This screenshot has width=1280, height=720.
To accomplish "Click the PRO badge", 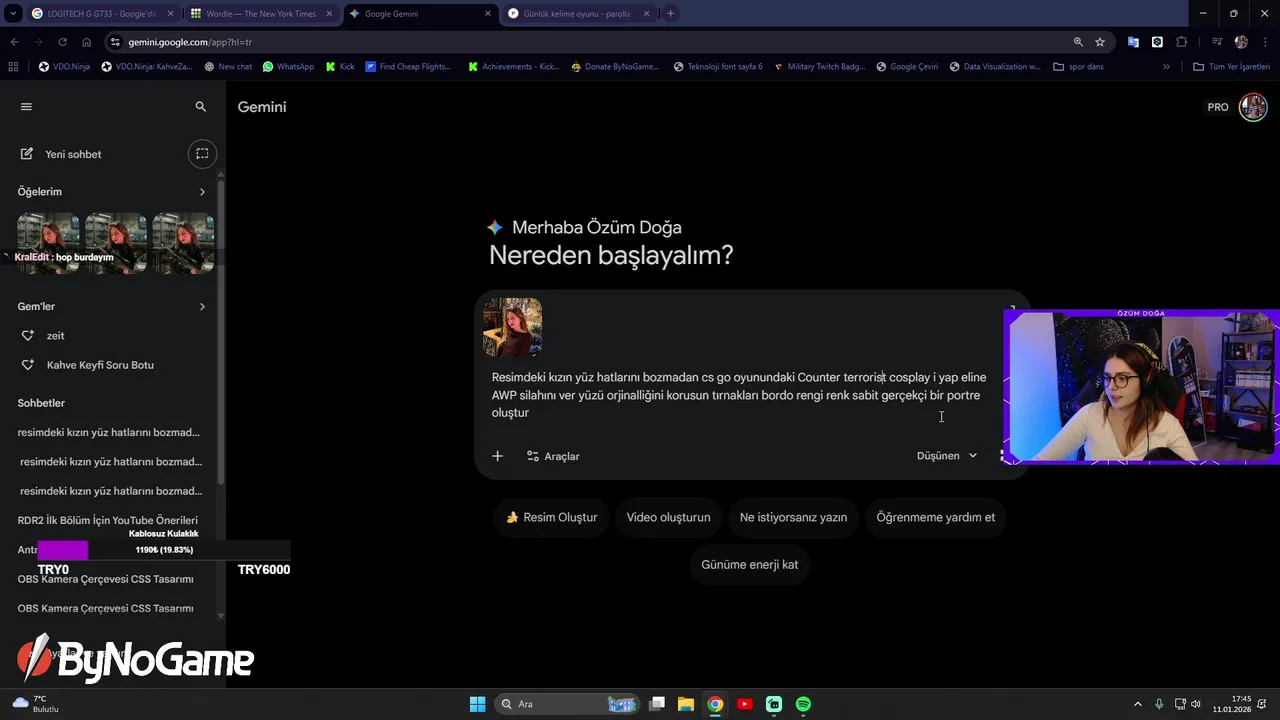I will (x=1218, y=107).
